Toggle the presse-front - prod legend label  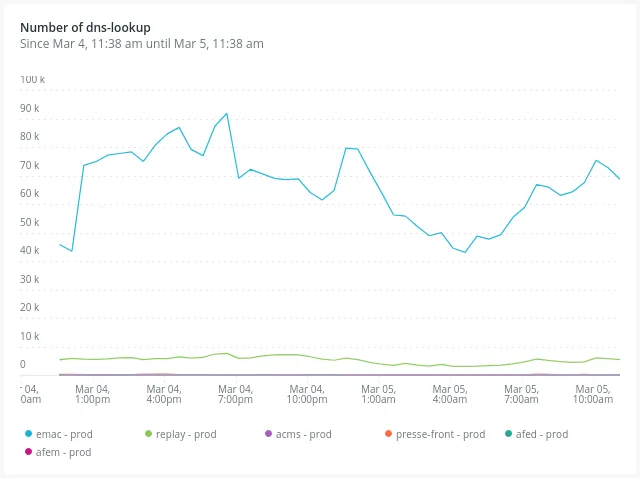440,434
